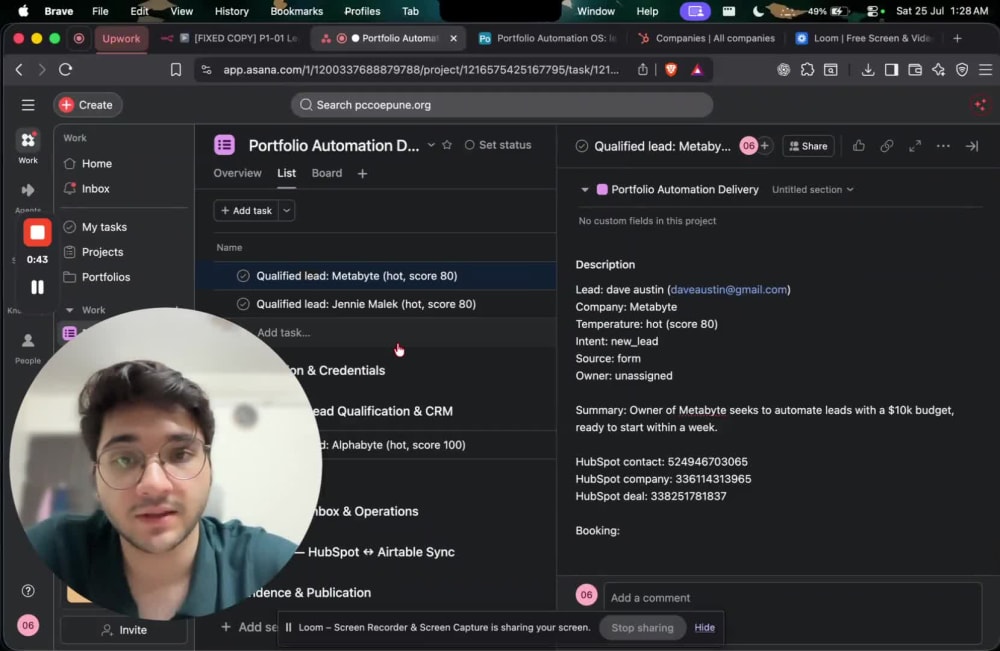Close the task details pane arrow
The image size is (1000, 651).
[971, 146]
